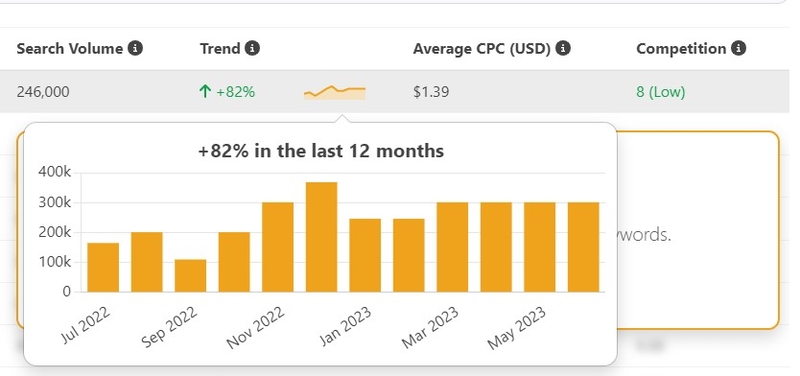Click the Nov 2022 bar

(x=278, y=247)
